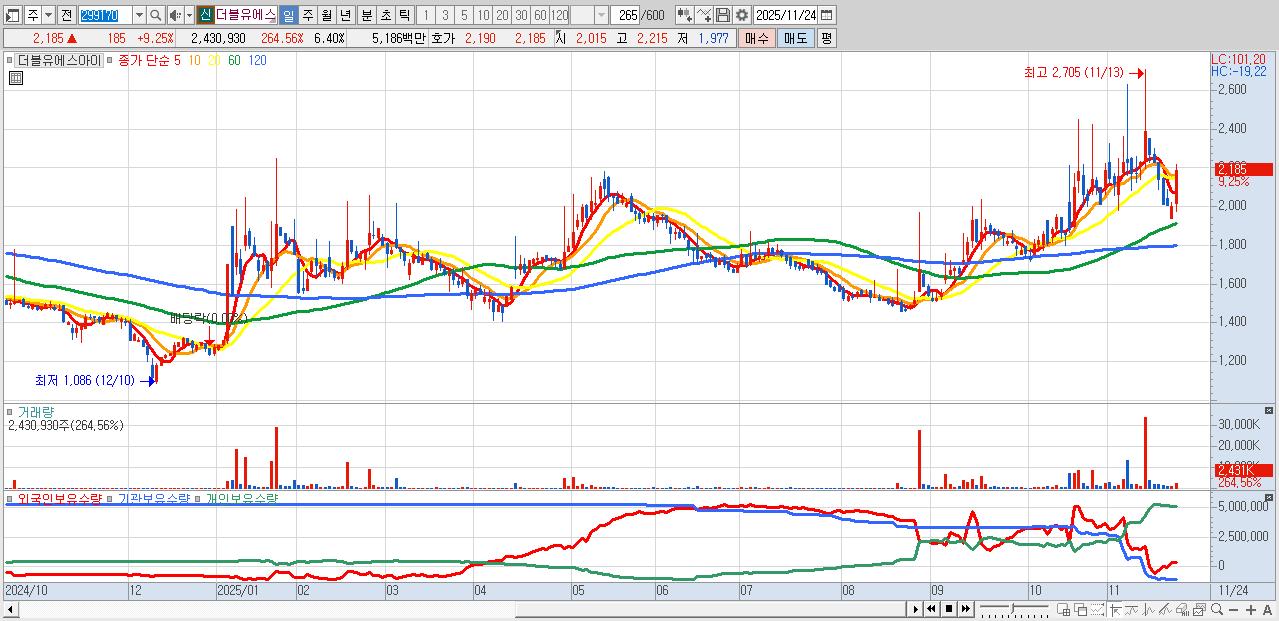Click the diagonal lines drawing tool icon
Viewport: 1279px width, 621px height.
(x=1166, y=610)
